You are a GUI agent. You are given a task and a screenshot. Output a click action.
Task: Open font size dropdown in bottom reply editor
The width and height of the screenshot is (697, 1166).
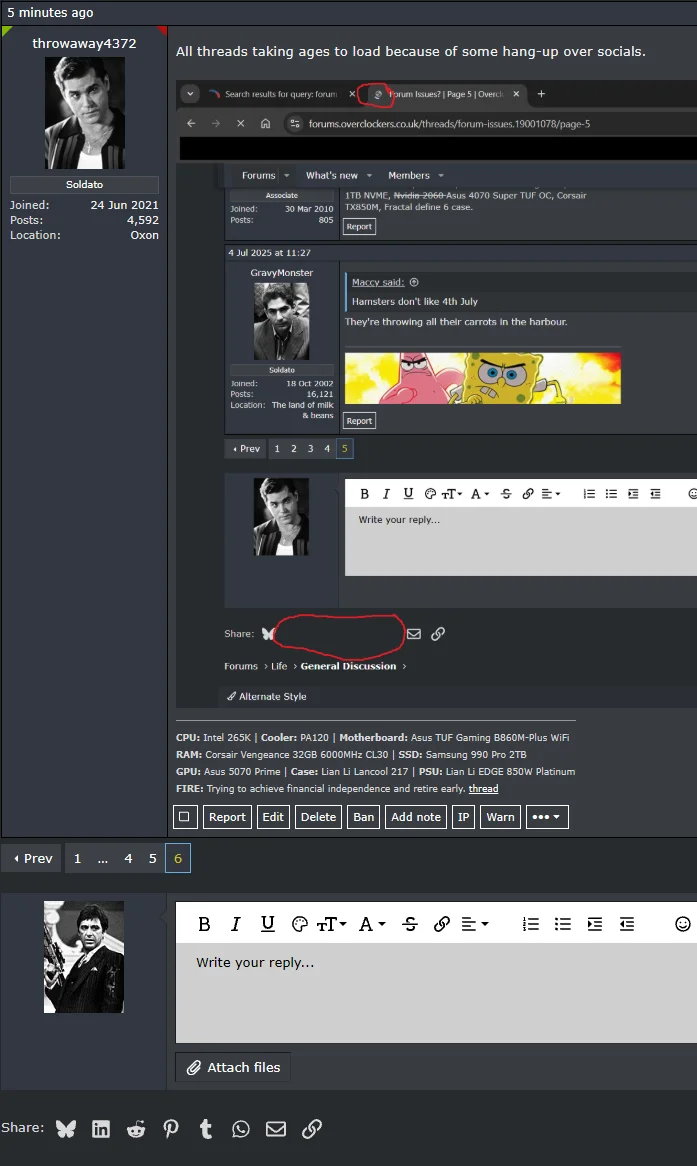[x=331, y=924]
